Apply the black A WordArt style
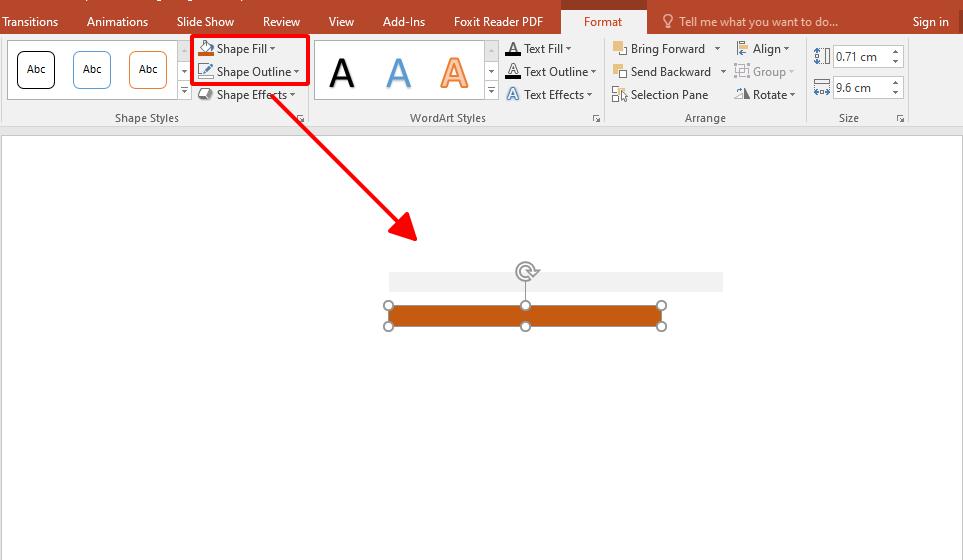Screen dimensions: 963x560 pyautogui.click(x=341, y=73)
